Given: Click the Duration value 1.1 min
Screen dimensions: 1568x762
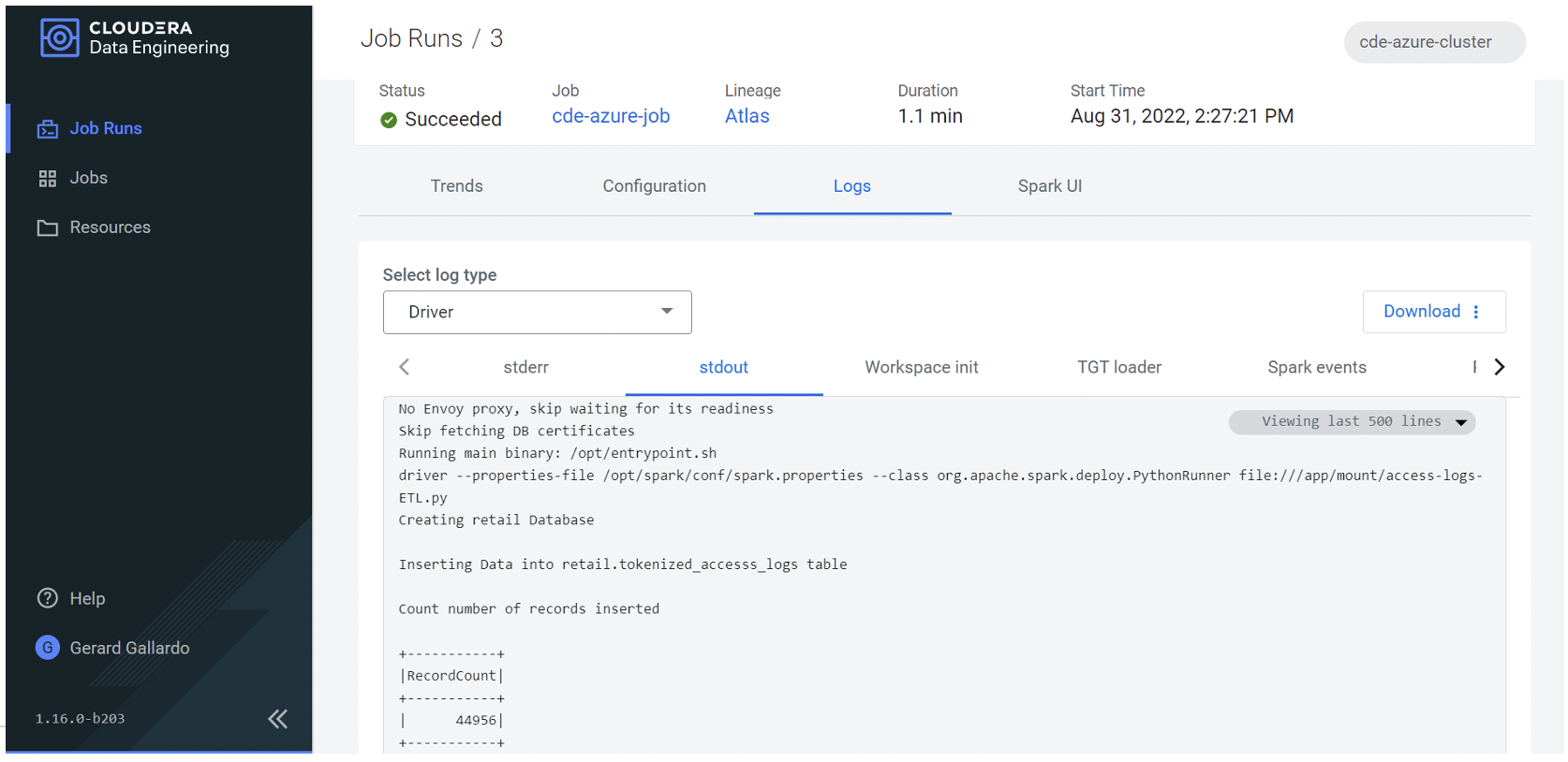Looking at the screenshot, I should (x=930, y=116).
